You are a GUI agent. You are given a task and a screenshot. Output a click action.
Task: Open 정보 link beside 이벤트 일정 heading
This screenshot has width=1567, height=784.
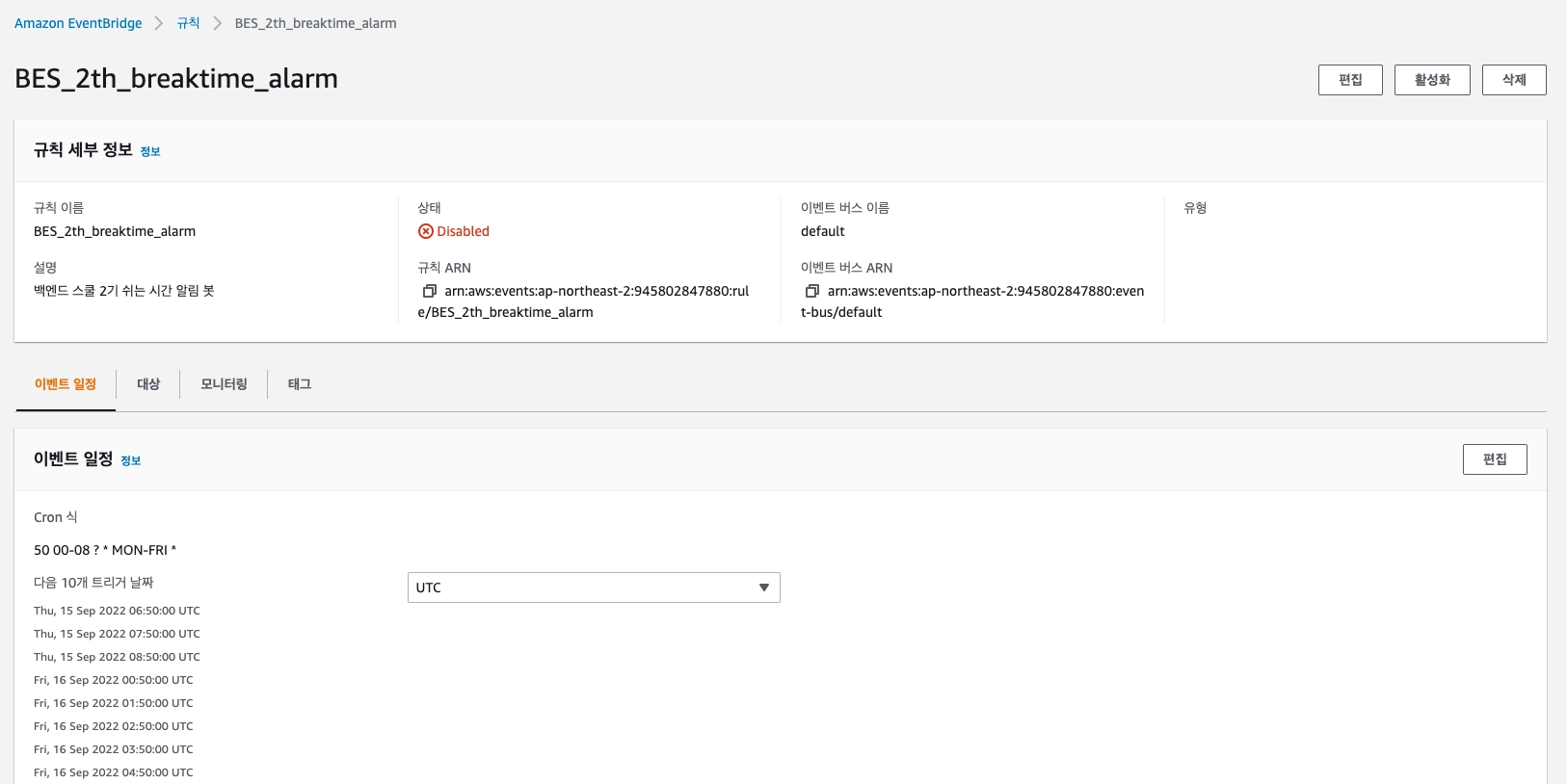(x=131, y=461)
